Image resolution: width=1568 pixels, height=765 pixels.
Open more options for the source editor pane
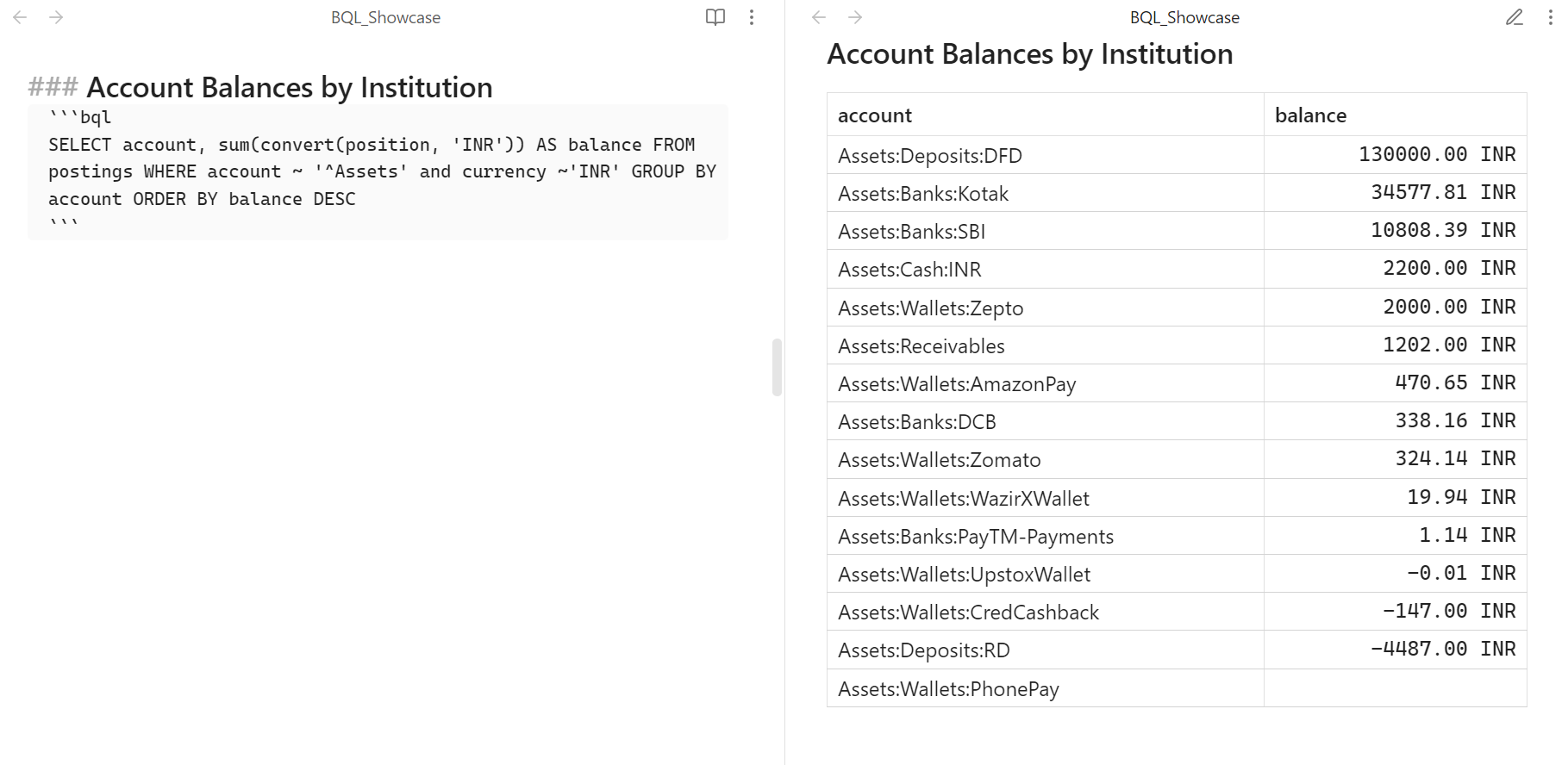752,17
